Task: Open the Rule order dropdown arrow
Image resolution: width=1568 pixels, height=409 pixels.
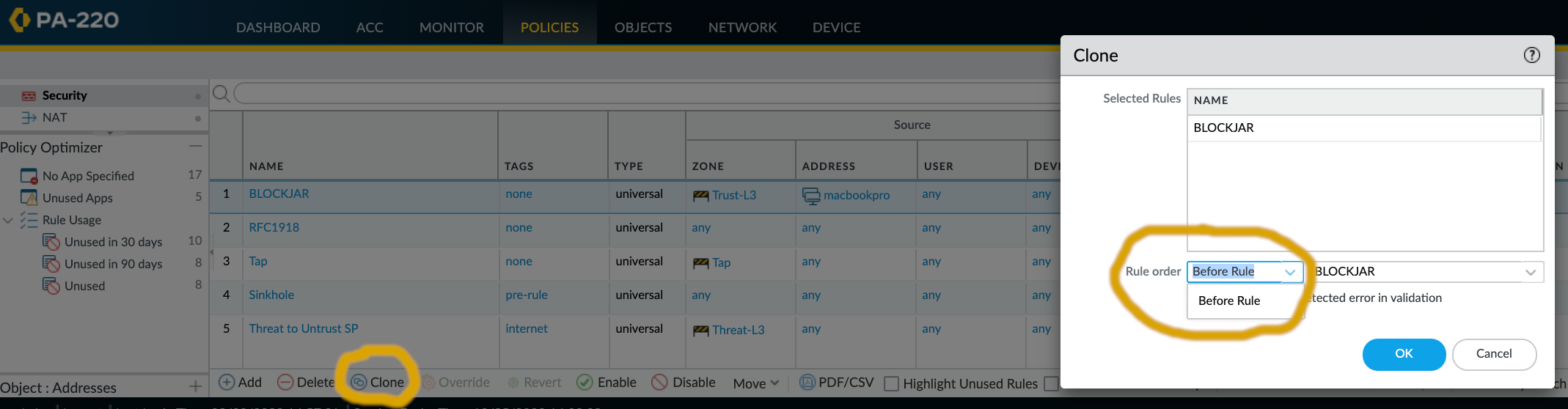Action: pos(1290,272)
